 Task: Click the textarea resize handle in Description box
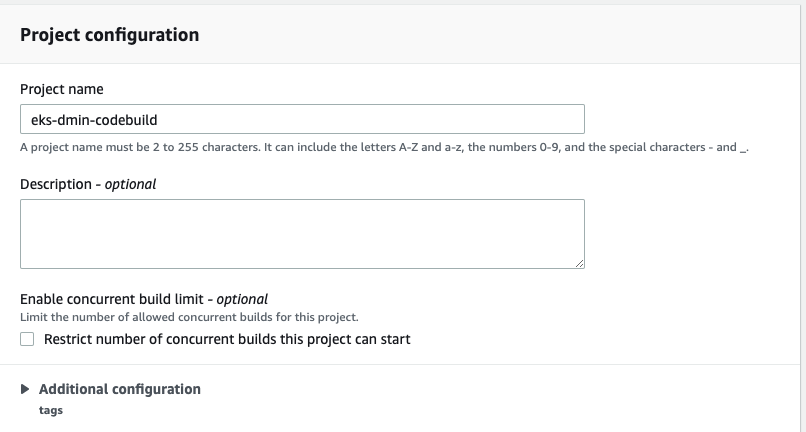tap(579, 263)
